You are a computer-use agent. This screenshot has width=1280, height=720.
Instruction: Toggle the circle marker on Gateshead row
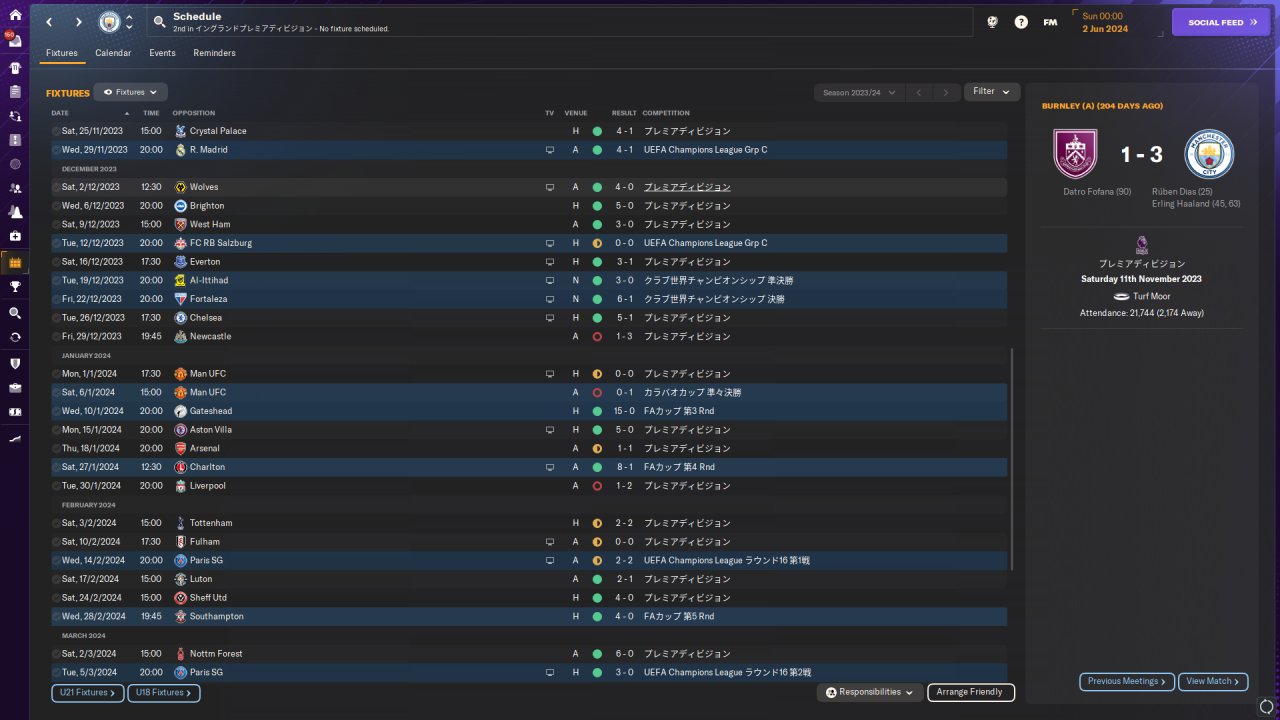[x=56, y=411]
